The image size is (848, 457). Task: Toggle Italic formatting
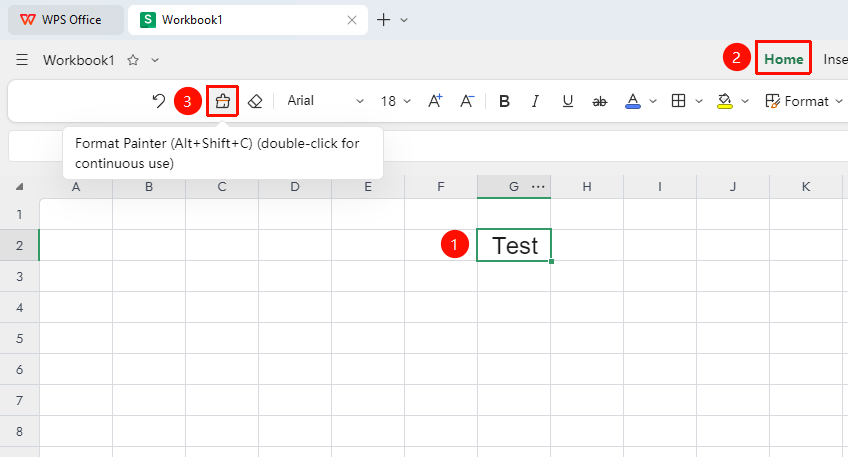click(535, 101)
